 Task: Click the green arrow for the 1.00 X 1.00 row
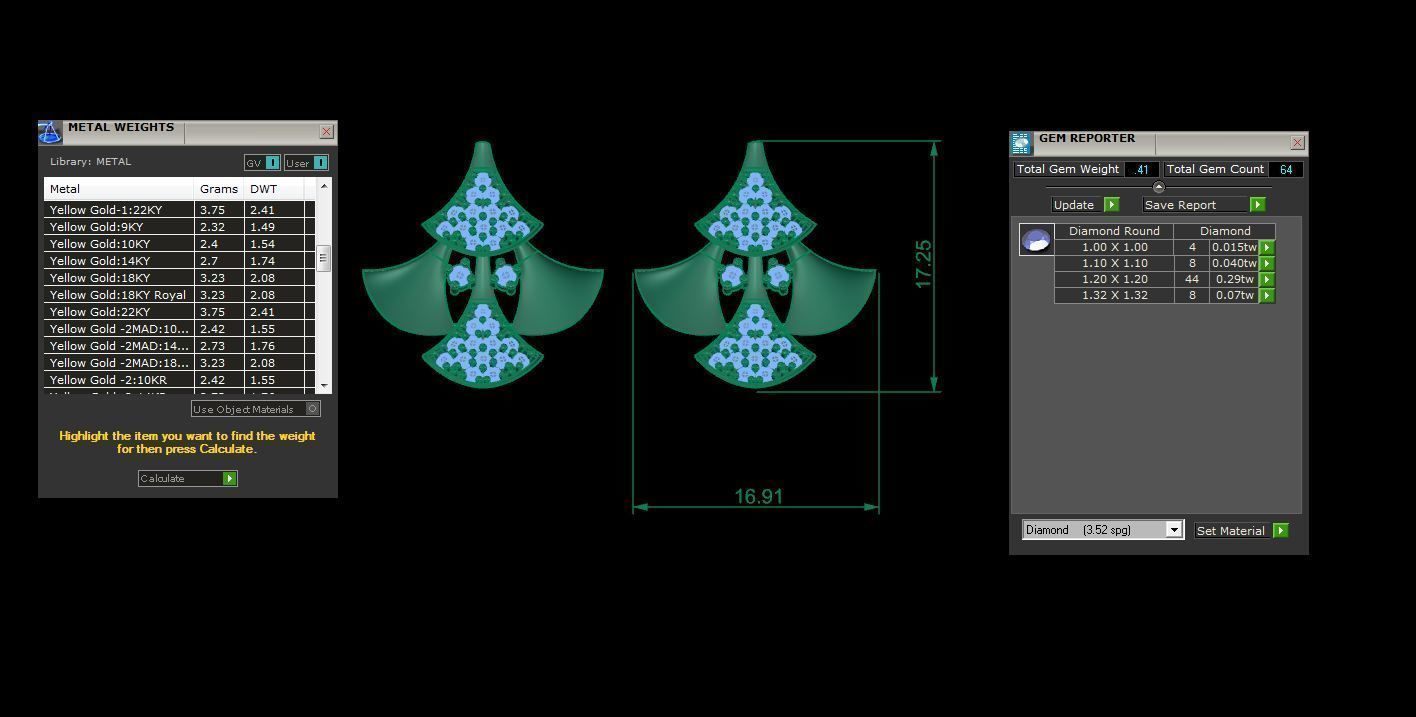click(x=1267, y=247)
